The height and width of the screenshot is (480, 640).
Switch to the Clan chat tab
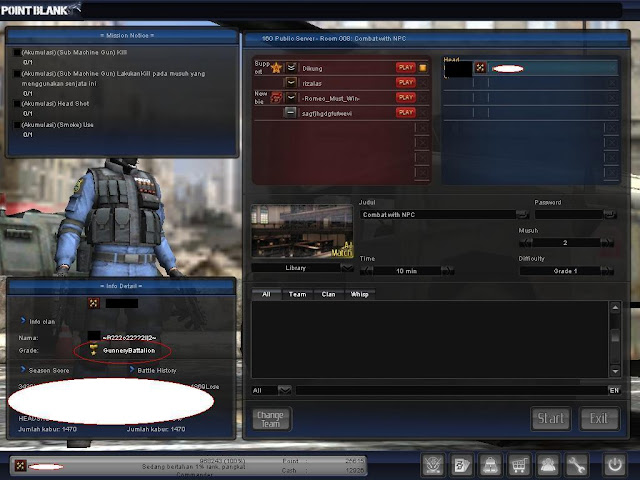click(x=328, y=294)
